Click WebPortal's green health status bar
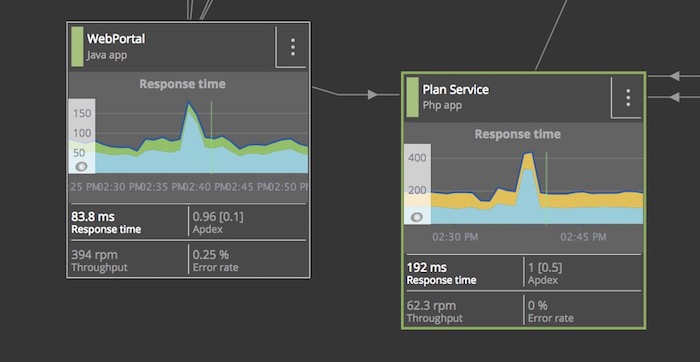 click(x=77, y=46)
